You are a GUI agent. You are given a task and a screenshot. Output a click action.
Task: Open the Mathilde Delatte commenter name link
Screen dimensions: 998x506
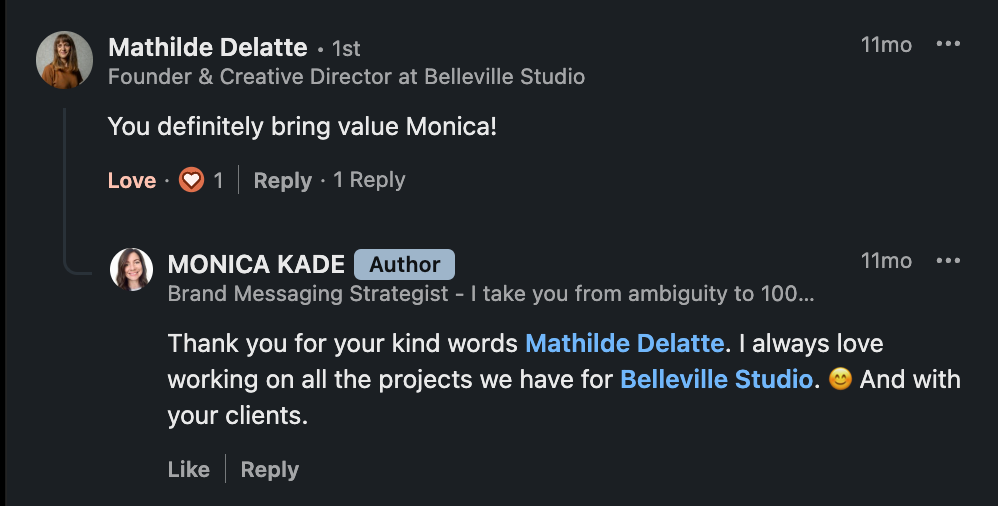coord(207,47)
